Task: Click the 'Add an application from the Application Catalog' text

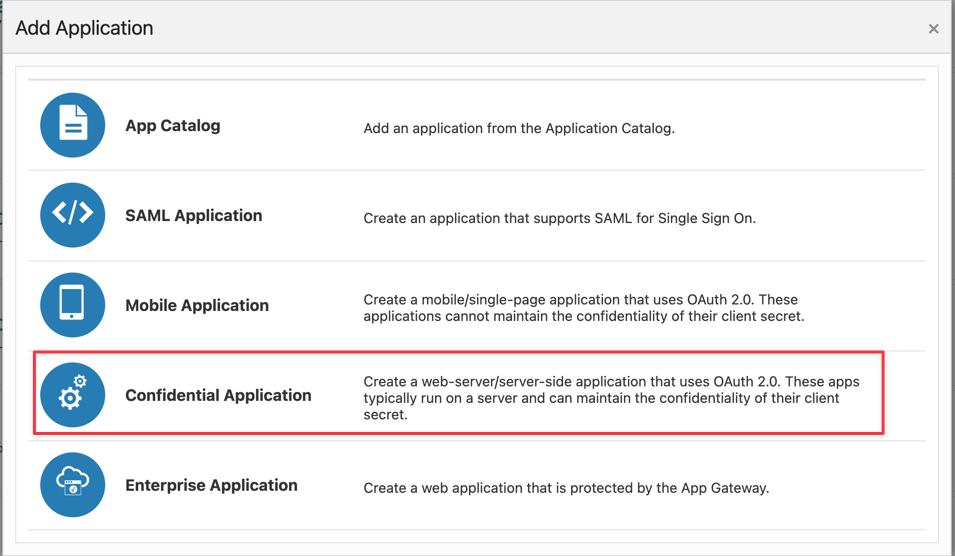Action: 518,128
